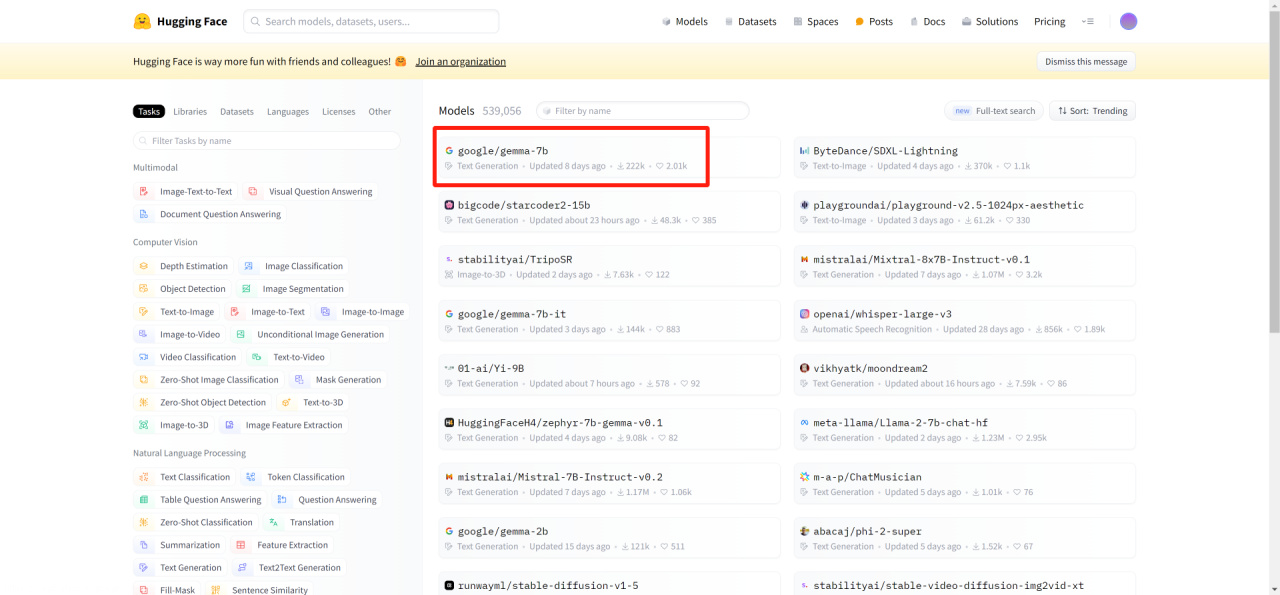
Task: Open meta-llama/Llama-2-7b-chat-hf model card
Action: (965, 429)
